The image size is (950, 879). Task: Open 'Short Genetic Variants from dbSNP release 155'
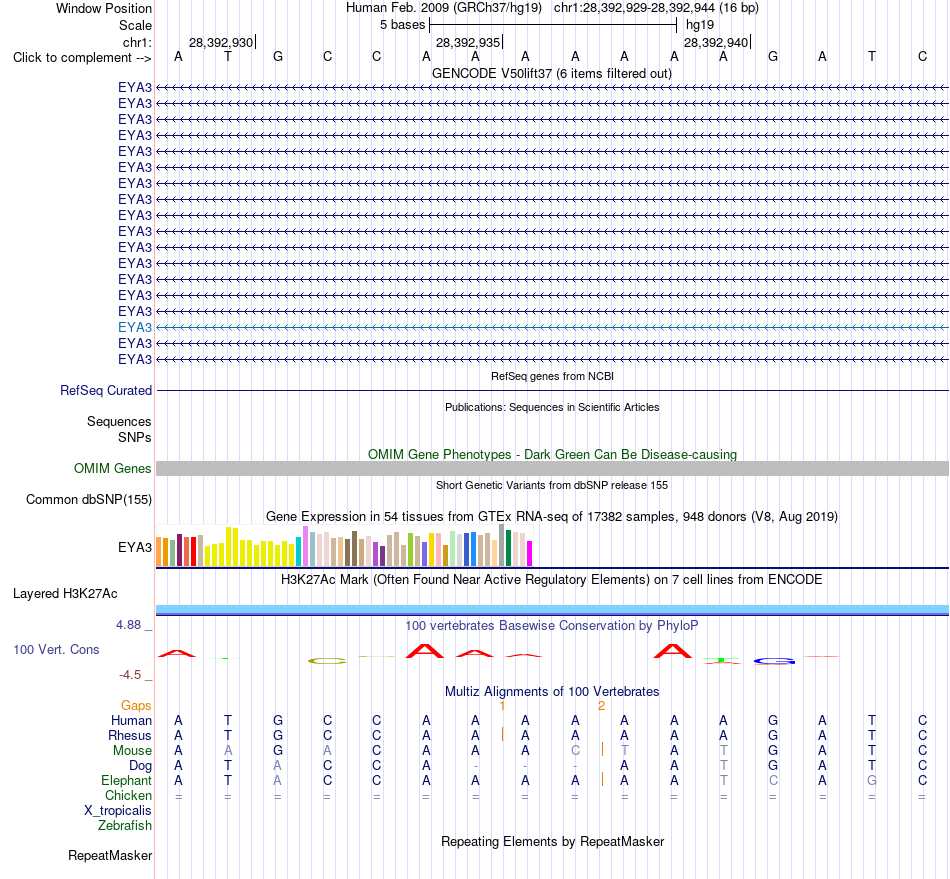pos(552,485)
